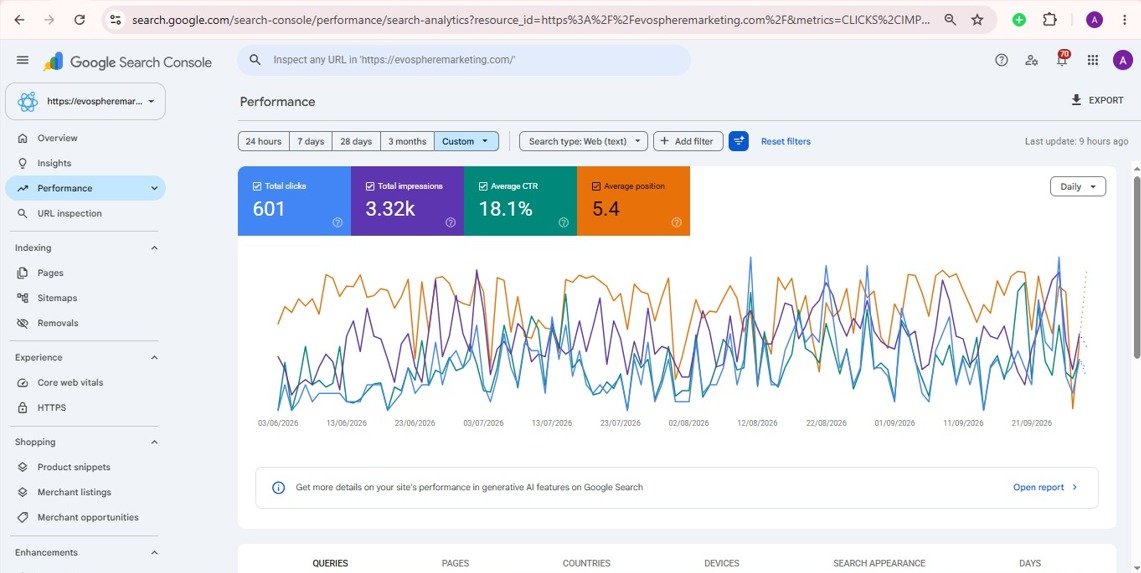The image size is (1141, 573).
Task: Open the Search type: Web (text) dropdown
Action: pos(583,141)
